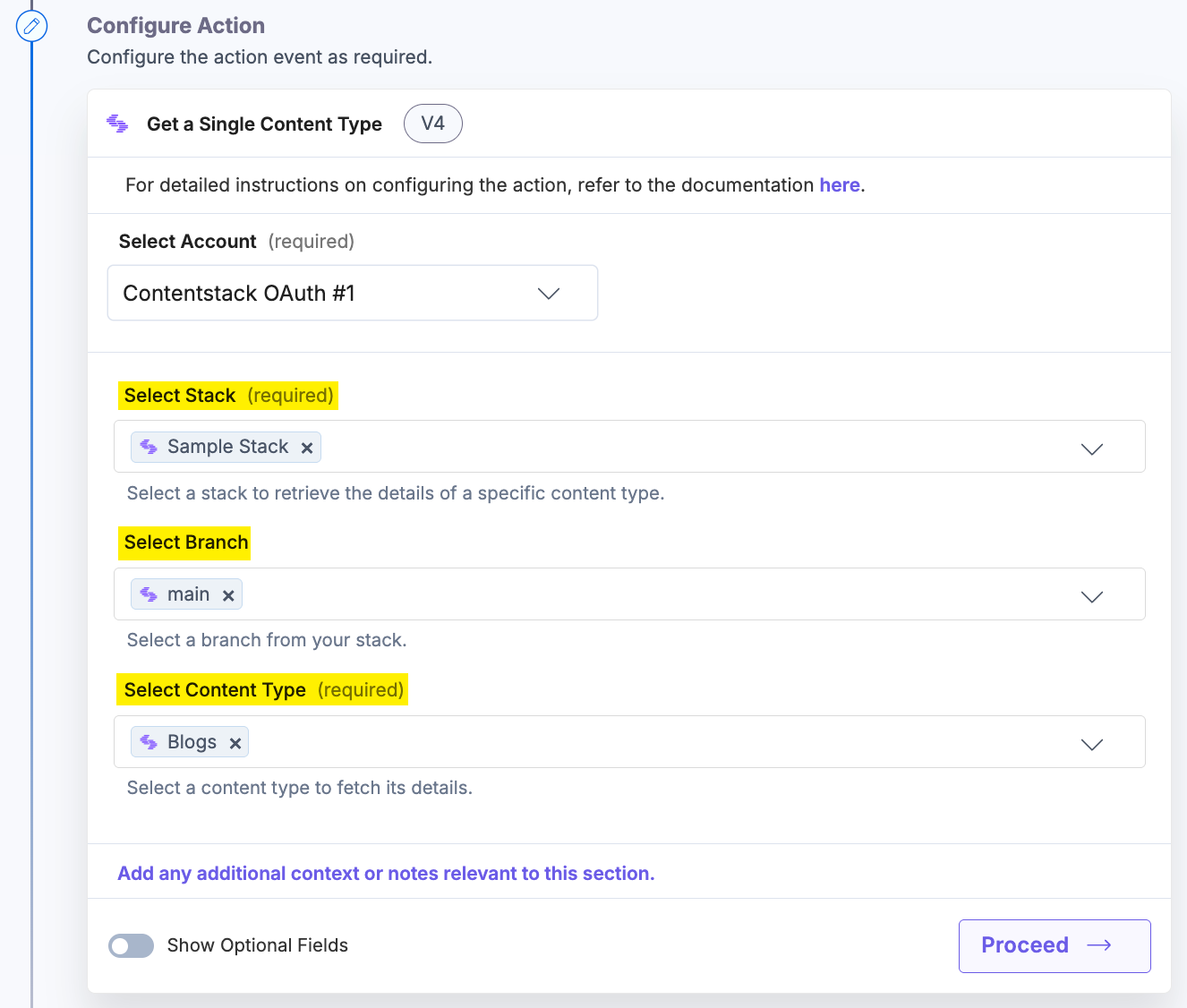The image size is (1187, 1008).
Task: Click the pencil edit step icon
Action: point(32,26)
